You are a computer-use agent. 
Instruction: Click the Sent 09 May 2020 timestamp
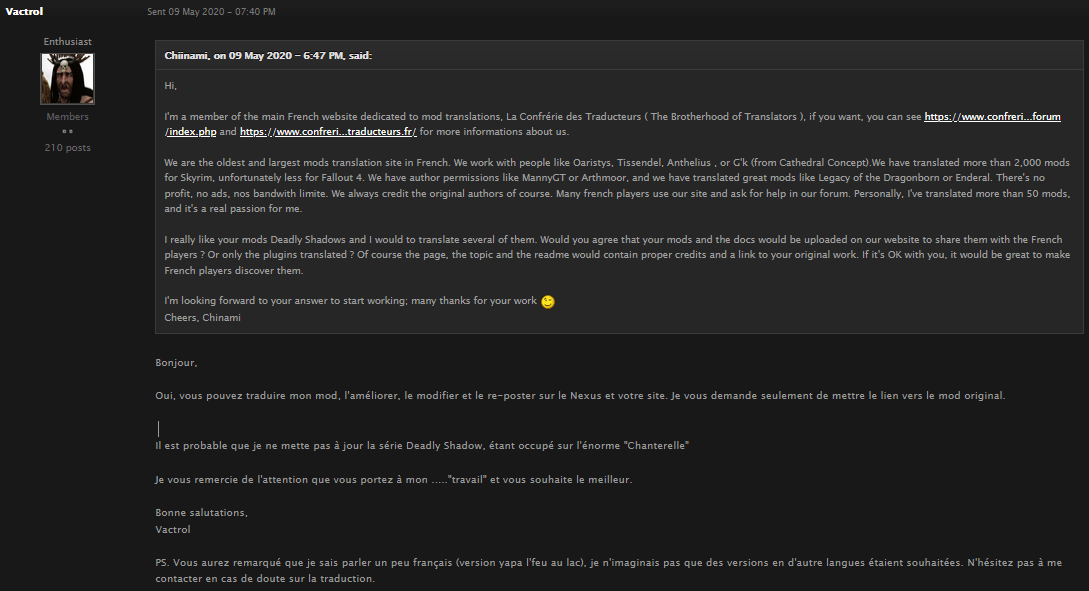coord(211,11)
